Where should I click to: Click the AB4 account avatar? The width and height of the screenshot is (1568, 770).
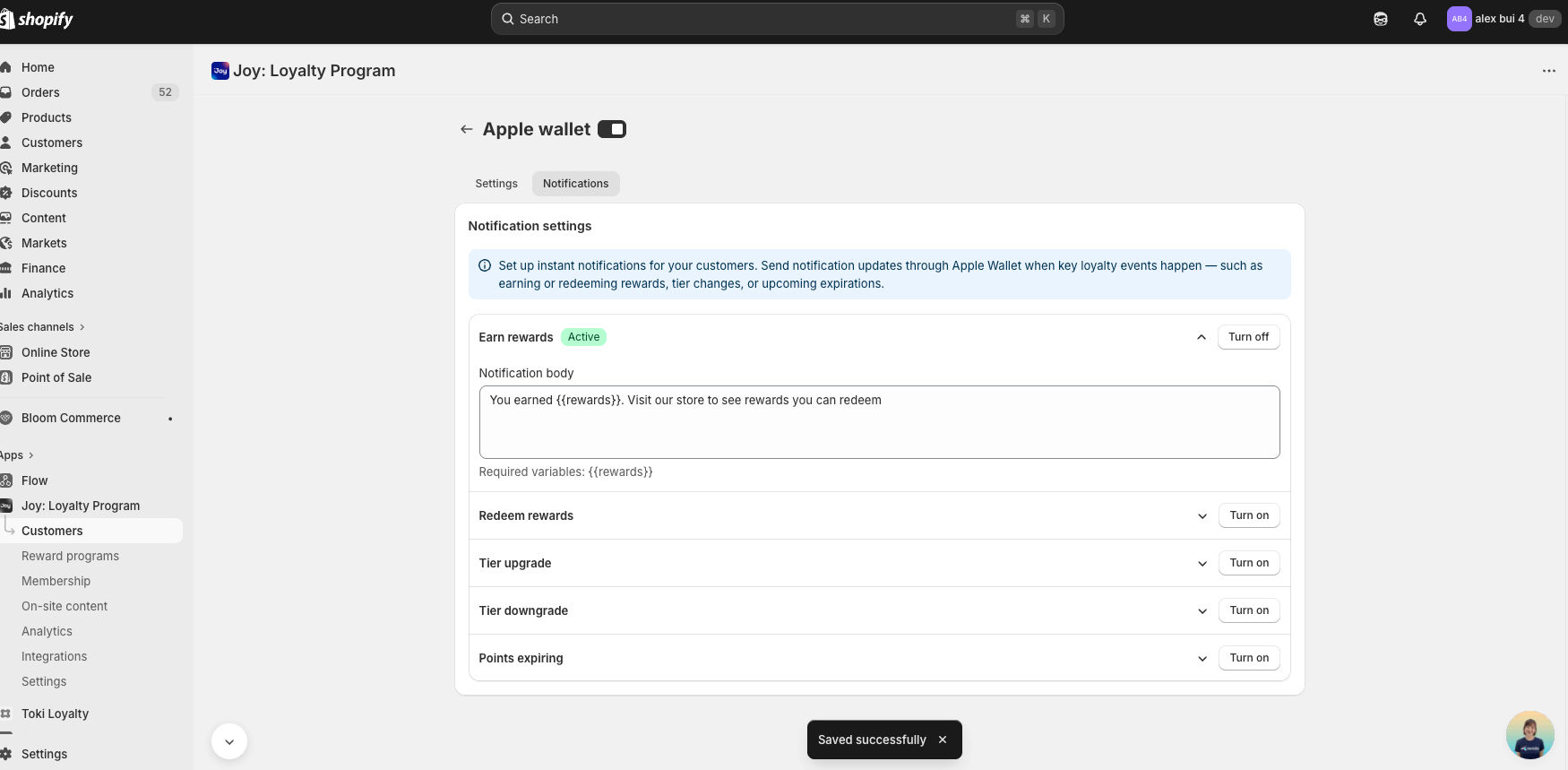point(1459,19)
